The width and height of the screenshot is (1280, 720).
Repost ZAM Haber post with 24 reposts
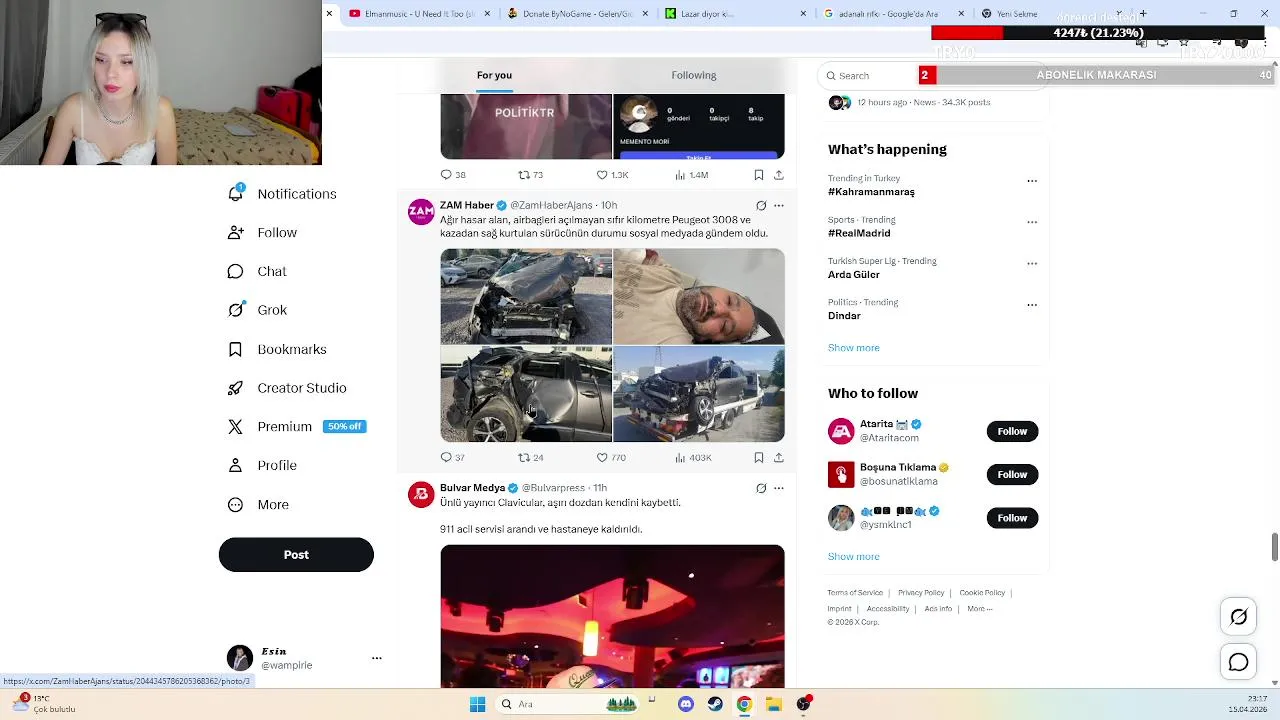[523, 457]
